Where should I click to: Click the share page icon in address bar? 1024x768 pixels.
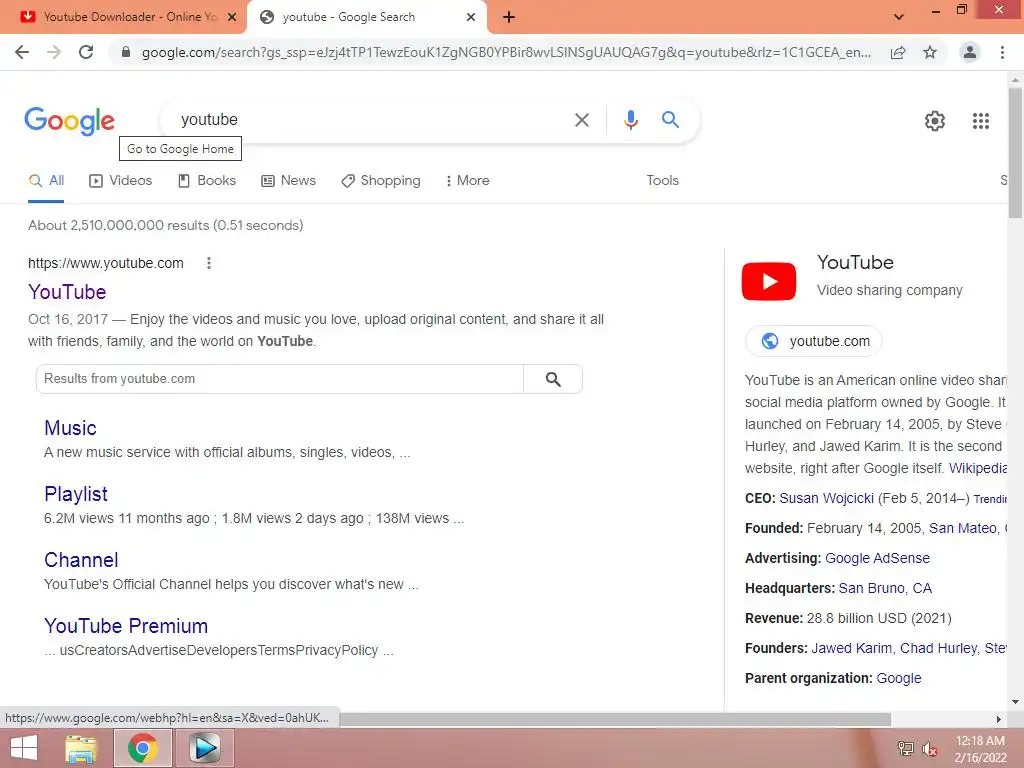pyautogui.click(x=898, y=52)
